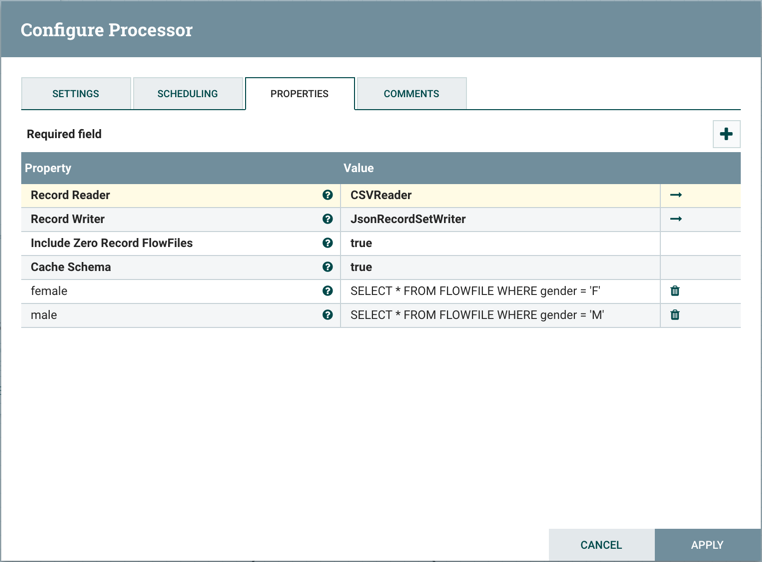
Task: Go to CSVReader service via arrow icon
Action: (x=676, y=195)
